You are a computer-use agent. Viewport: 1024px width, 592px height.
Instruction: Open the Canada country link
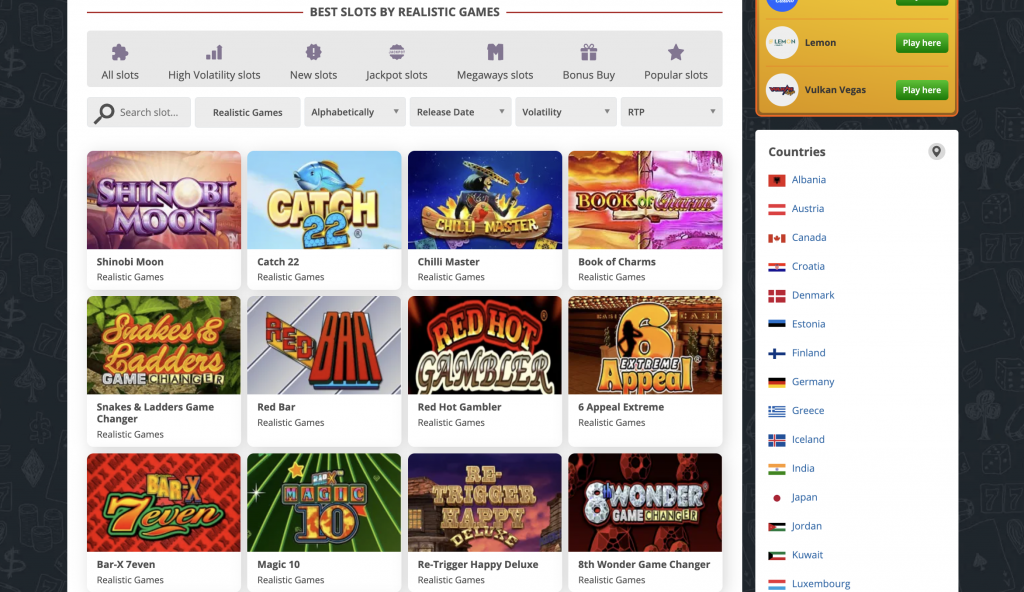809,237
